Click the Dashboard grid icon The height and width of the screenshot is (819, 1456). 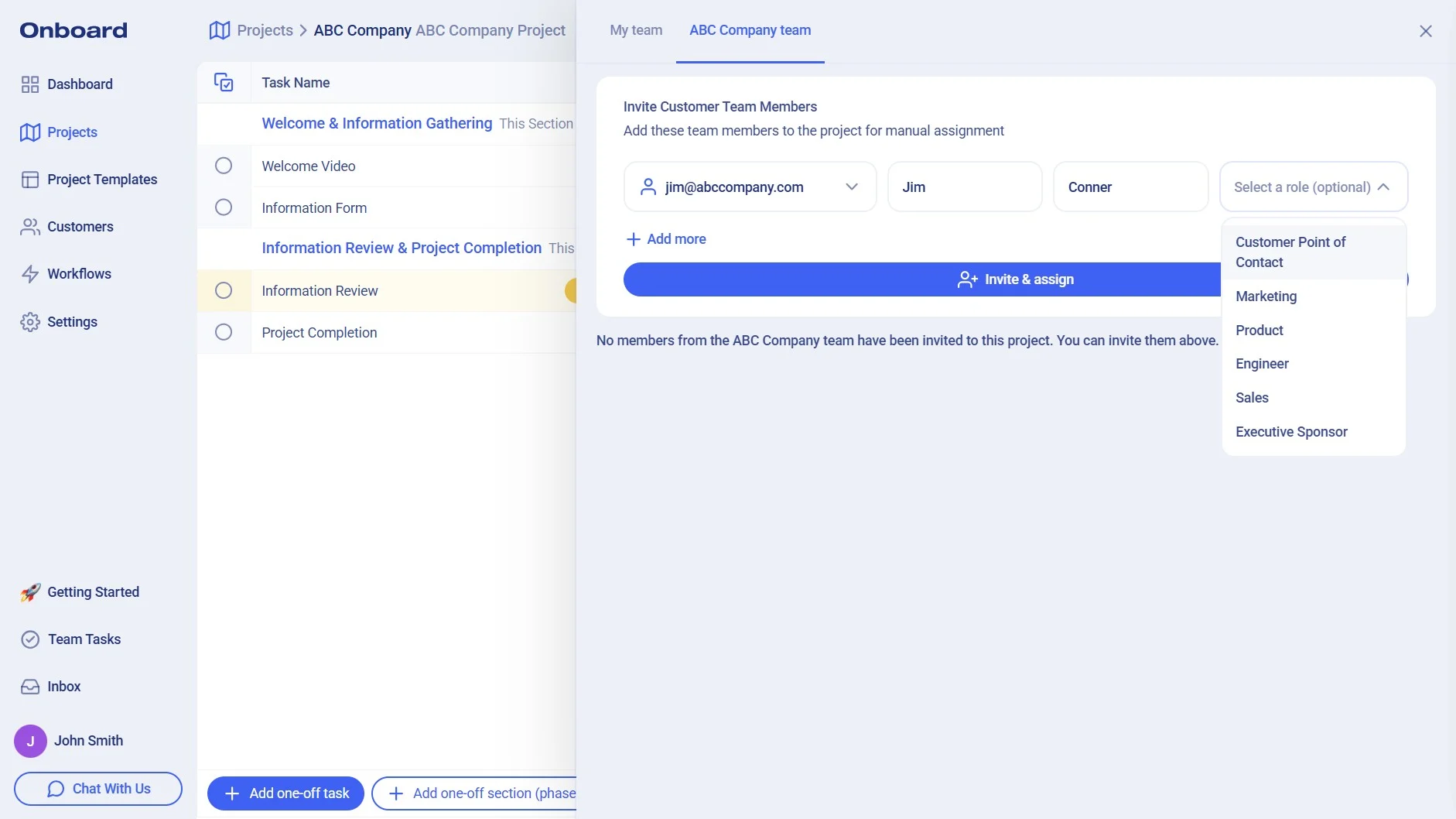point(30,84)
